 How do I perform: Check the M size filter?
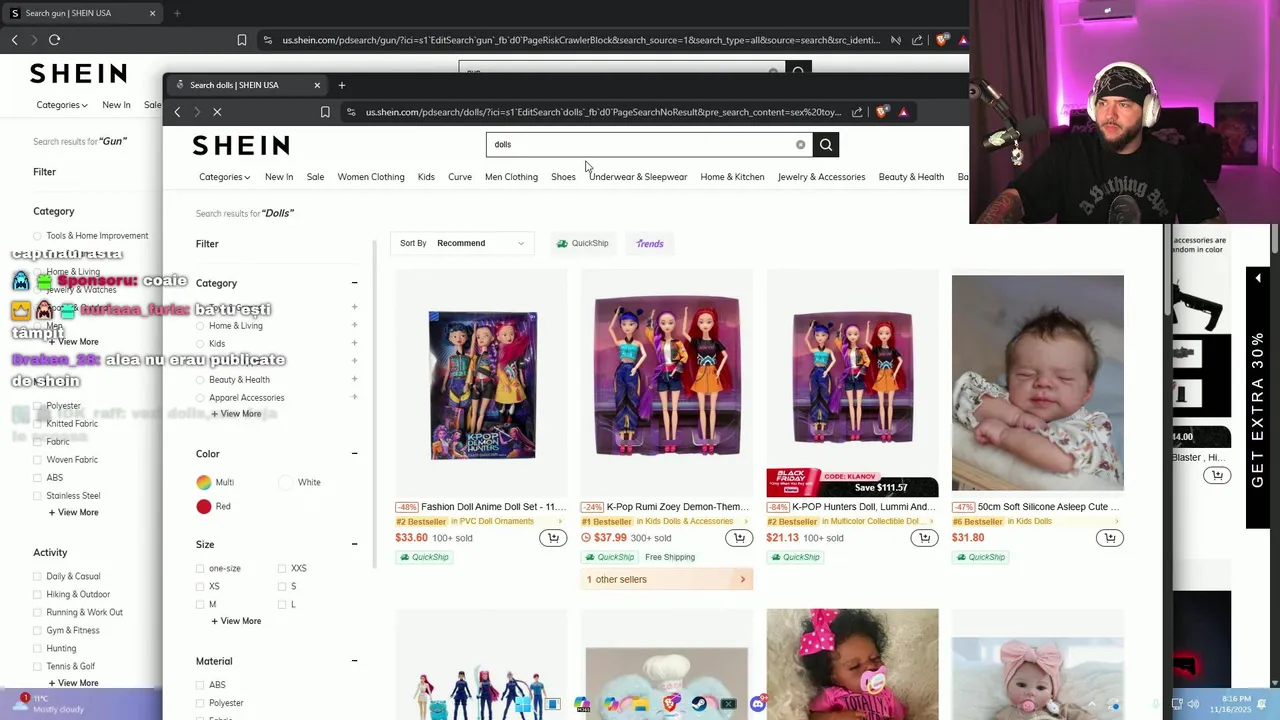pos(200,604)
